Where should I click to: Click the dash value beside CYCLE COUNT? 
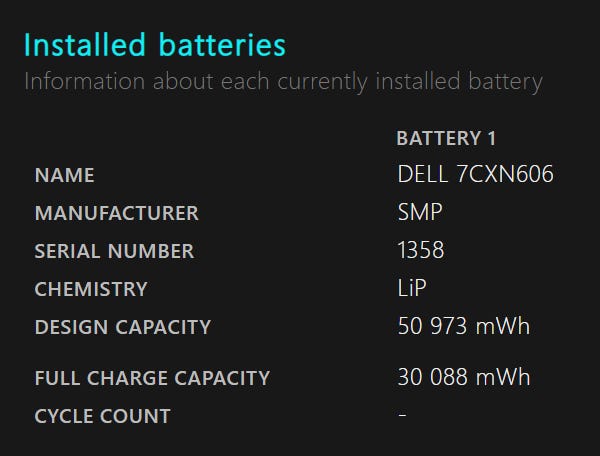point(402,415)
